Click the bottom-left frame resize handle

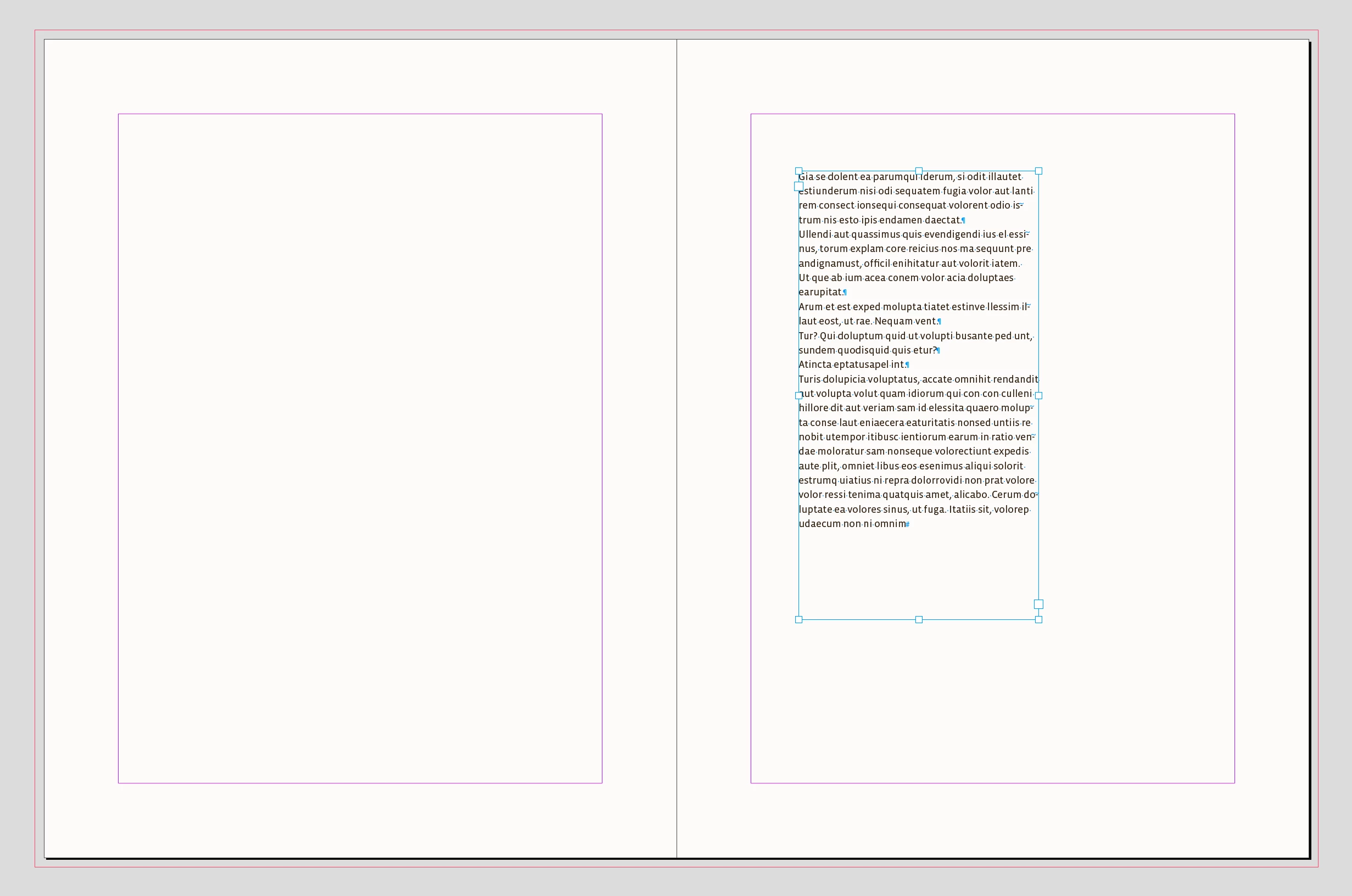(799, 620)
